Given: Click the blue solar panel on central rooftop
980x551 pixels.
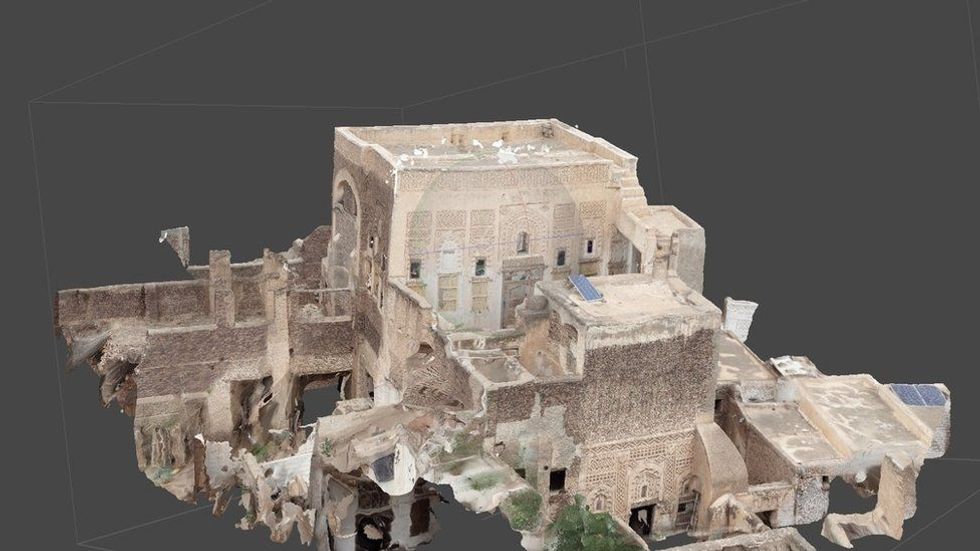Looking at the screenshot, I should tap(585, 288).
